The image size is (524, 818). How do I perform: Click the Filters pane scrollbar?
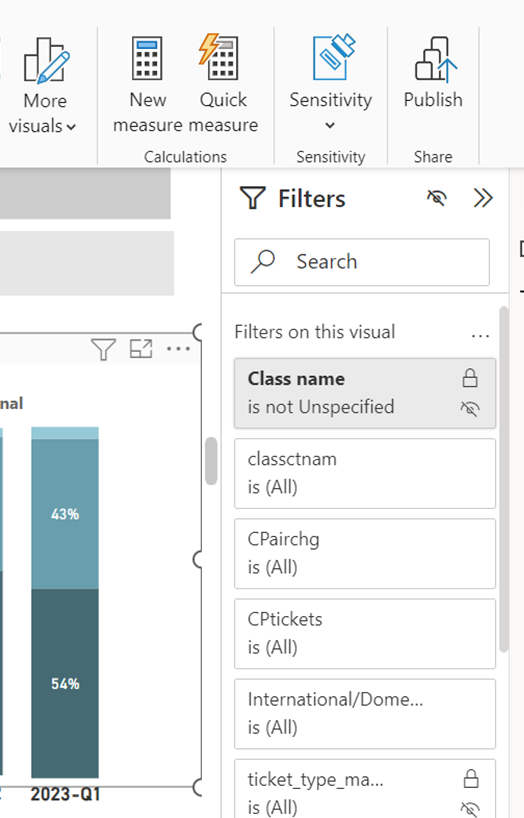[x=504, y=479]
